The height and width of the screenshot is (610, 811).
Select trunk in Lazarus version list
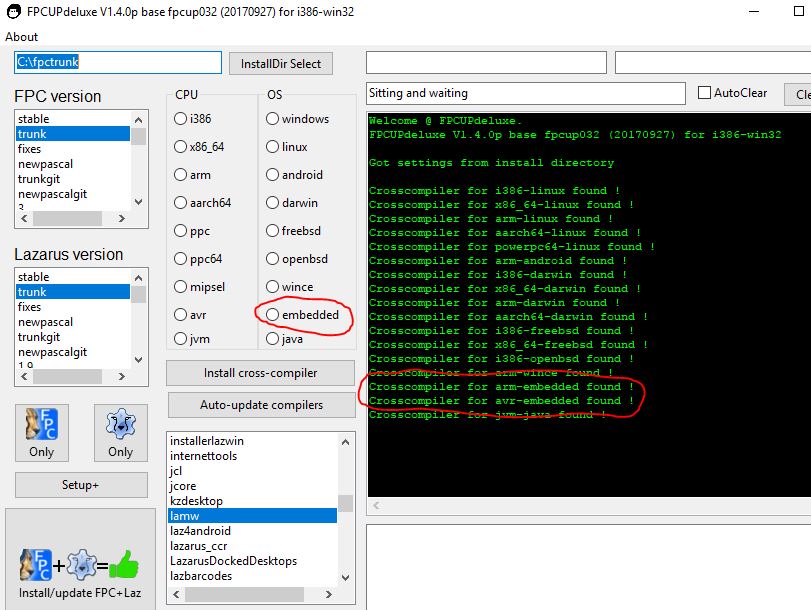[x=73, y=292]
